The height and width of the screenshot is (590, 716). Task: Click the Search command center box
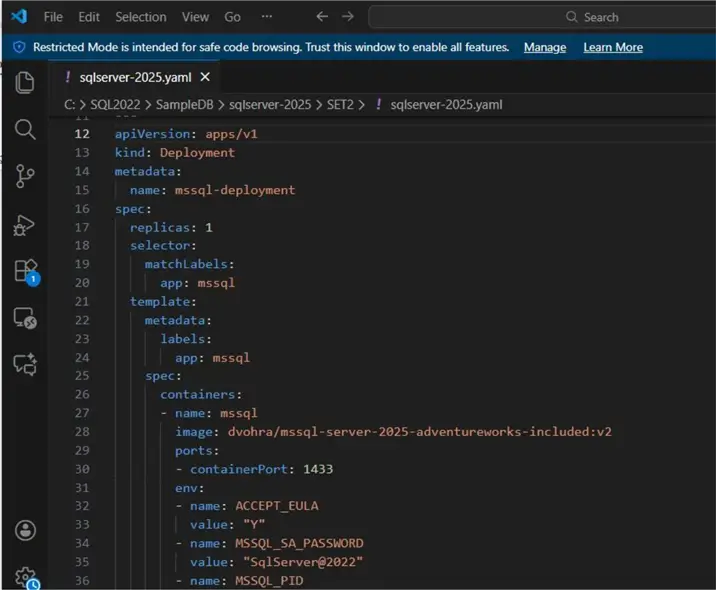point(542,17)
